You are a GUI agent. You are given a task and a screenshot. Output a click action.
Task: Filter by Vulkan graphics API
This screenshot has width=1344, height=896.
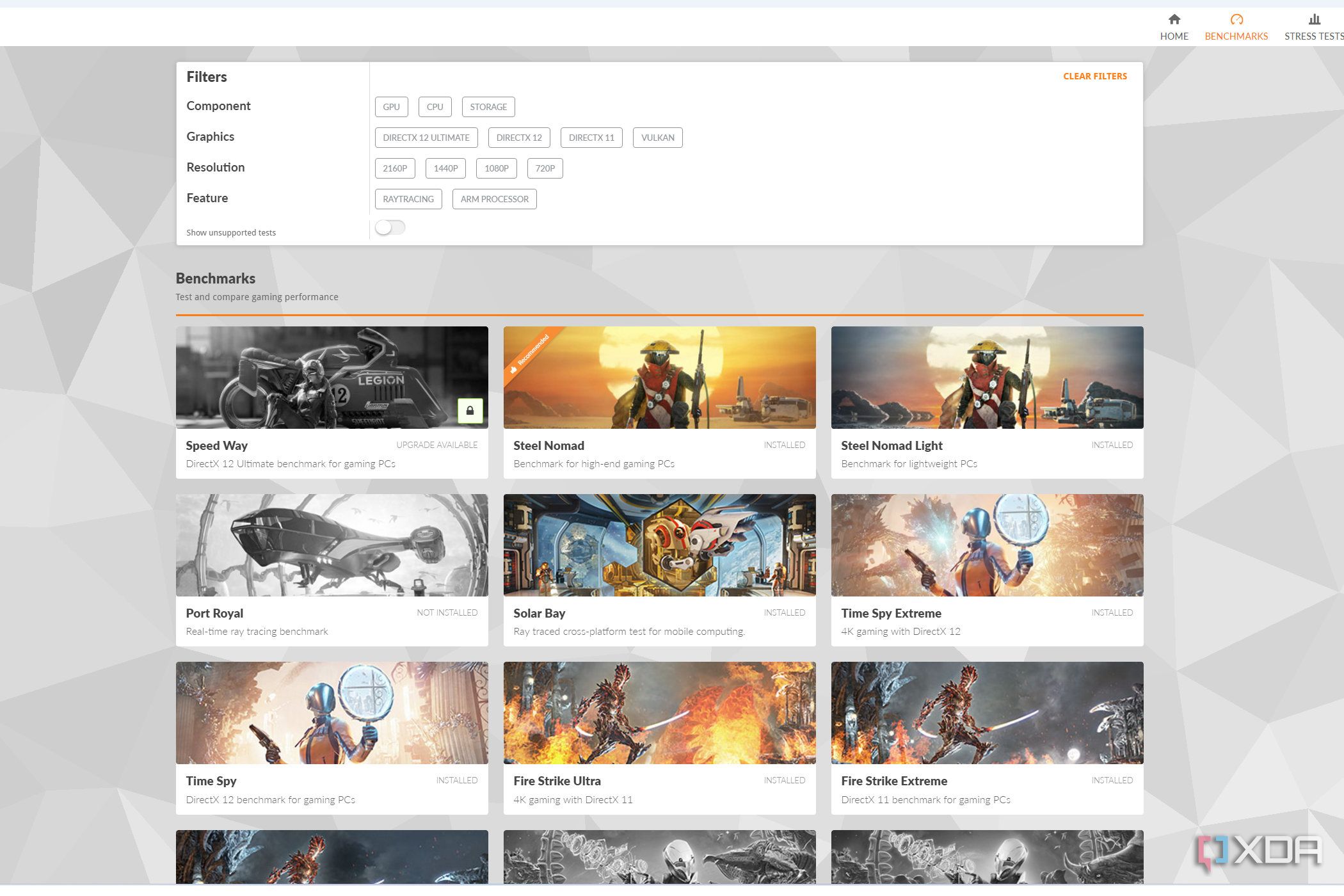tap(657, 138)
